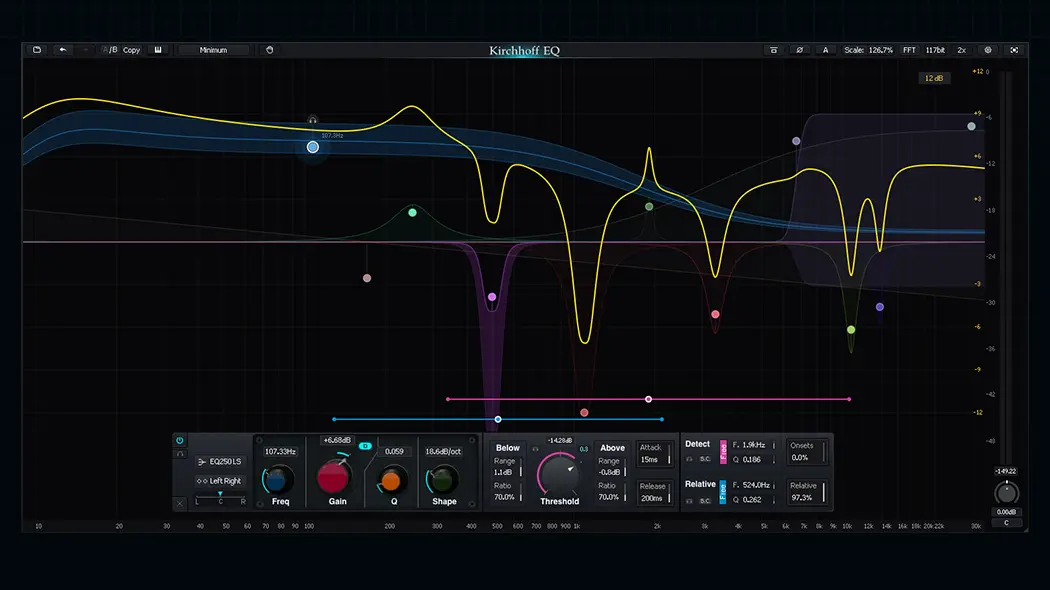Click the orange Q knob
This screenshot has height=590, width=1050.
coord(391,480)
